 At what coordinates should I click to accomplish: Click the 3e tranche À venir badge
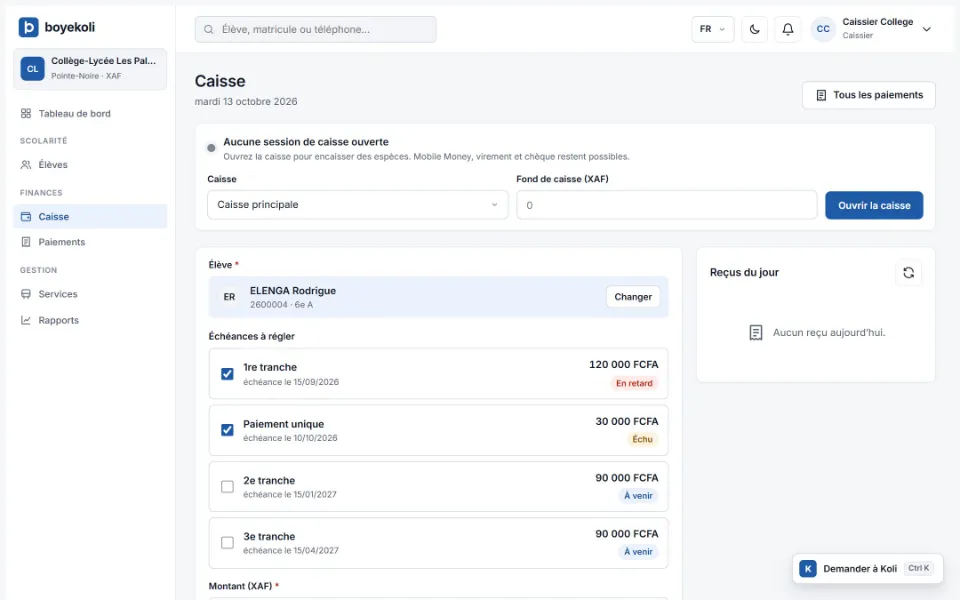pos(638,552)
